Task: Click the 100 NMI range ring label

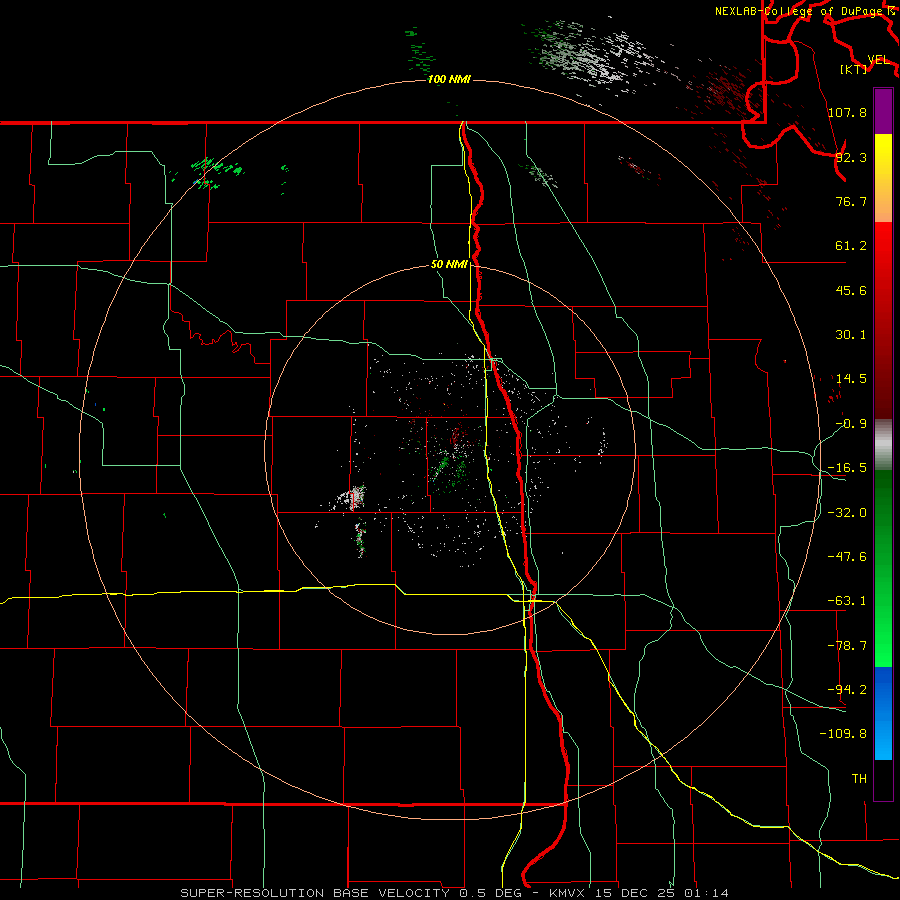Action: (x=449, y=79)
